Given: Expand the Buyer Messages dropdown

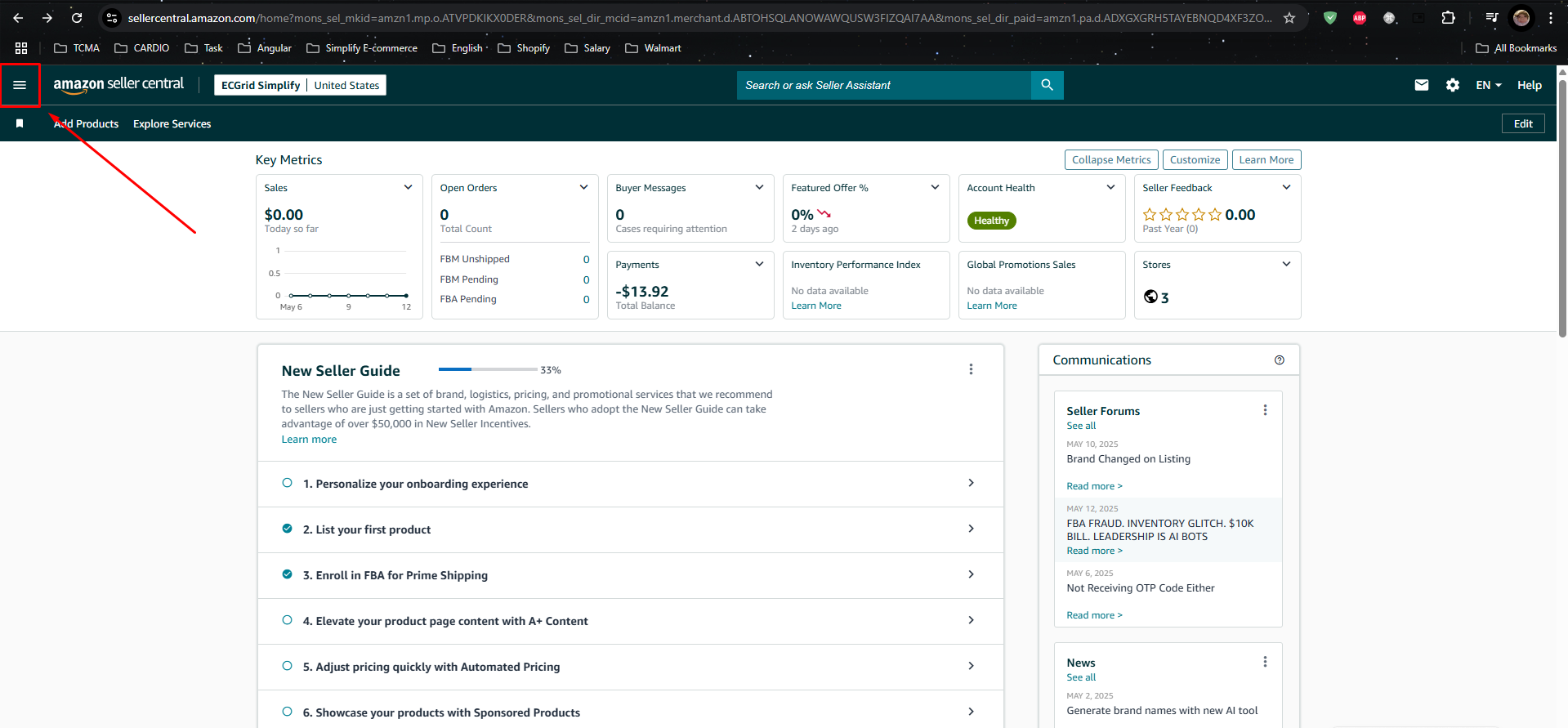Looking at the screenshot, I should (x=759, y=187).
